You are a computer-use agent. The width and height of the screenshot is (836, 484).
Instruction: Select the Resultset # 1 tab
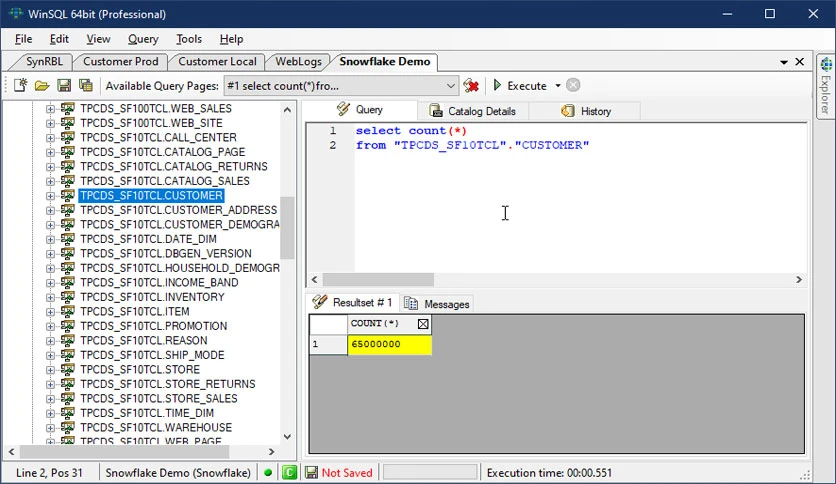(352, 302)
